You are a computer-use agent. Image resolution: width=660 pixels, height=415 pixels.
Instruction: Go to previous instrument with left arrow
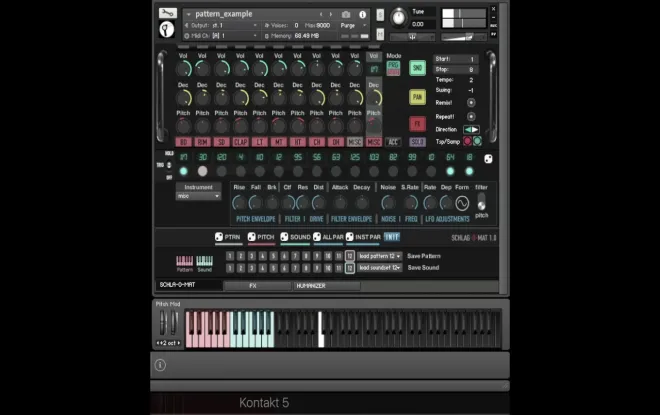point(321,14)
